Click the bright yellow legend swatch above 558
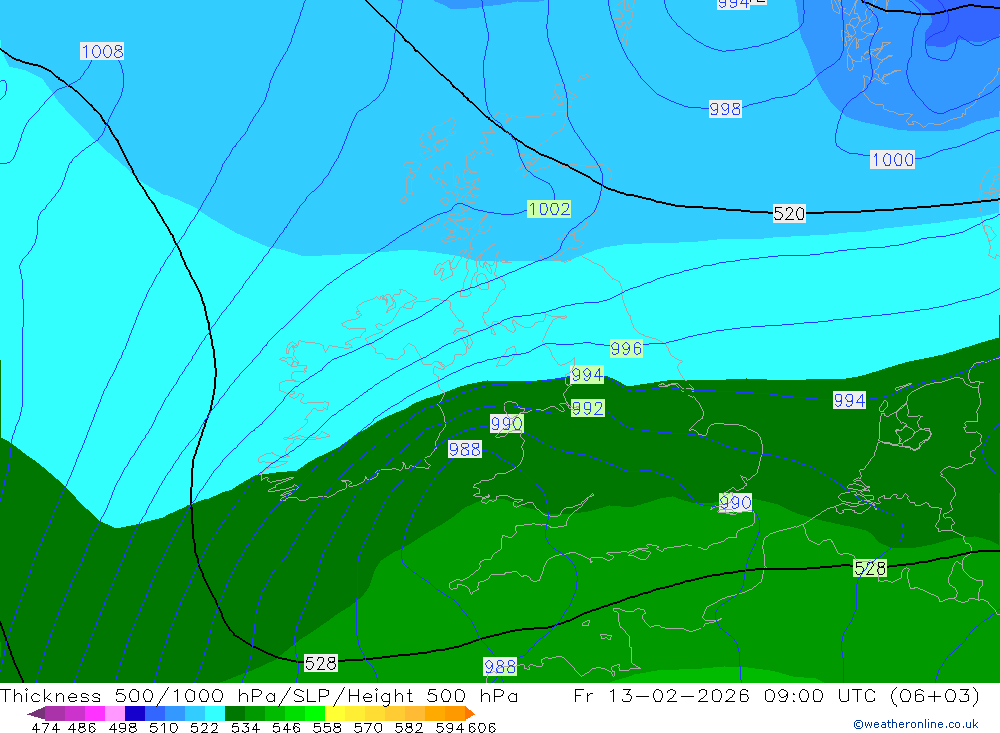The width and height of the screenshot is (1000, 733). (335, 713)
